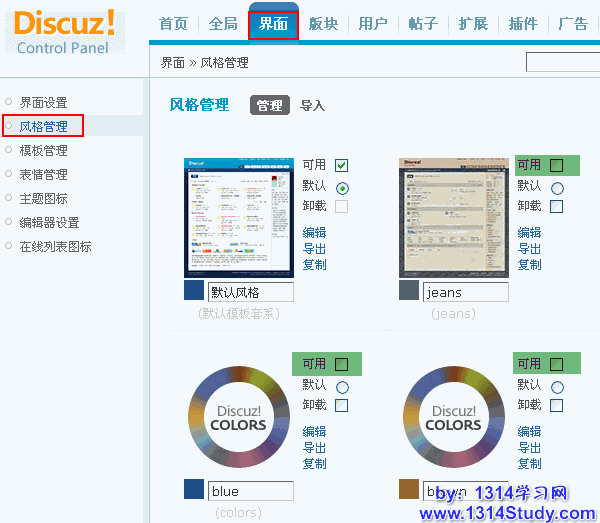This screenshot has height=523, width=600.
Task: Click 导出 link for jeans style
Action: [x=529, y=249]
